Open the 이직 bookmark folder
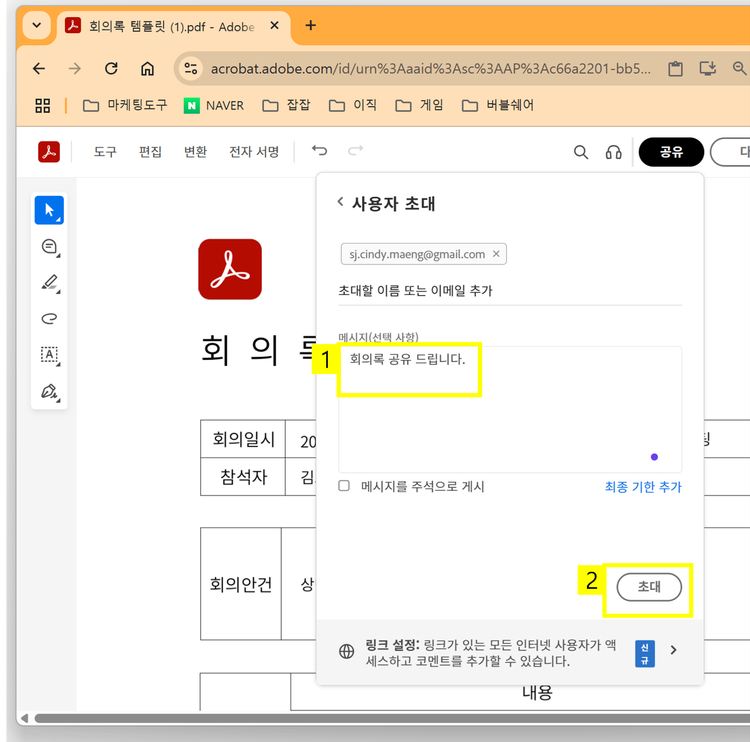Viewport: 750px width, 742px height. pos(353,105)
